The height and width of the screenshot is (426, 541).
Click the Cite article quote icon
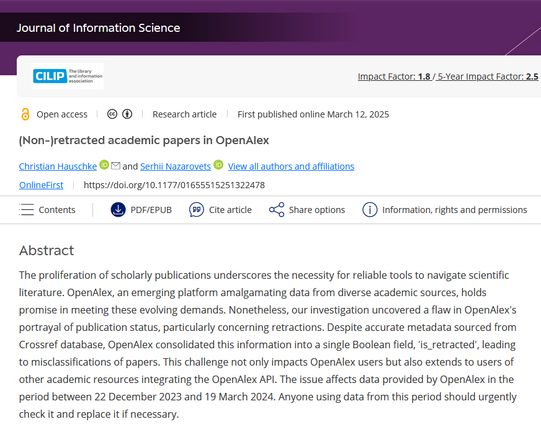[196, 210]
